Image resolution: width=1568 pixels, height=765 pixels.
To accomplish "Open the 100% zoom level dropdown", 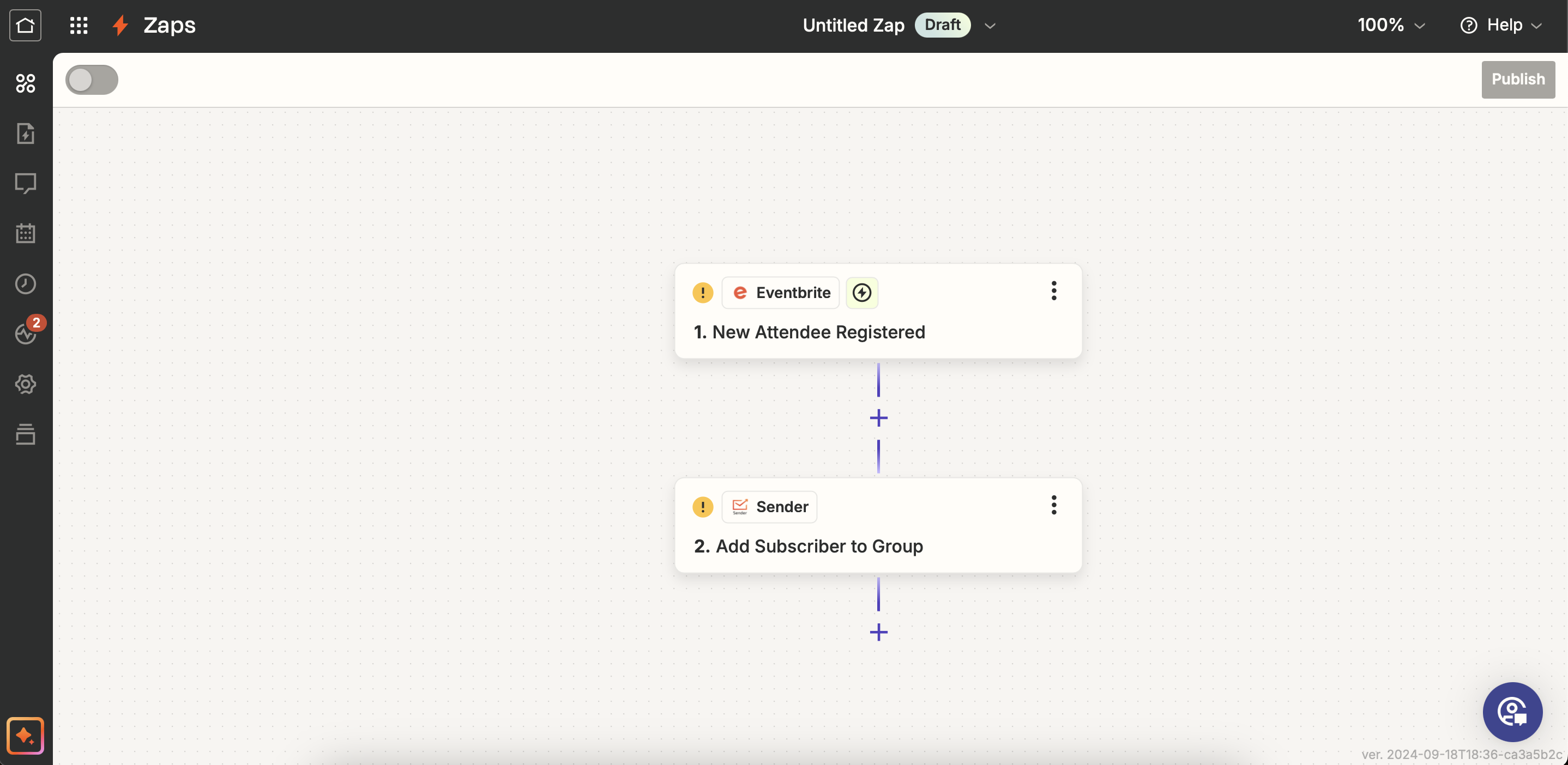I will (x=1391, y=25).
